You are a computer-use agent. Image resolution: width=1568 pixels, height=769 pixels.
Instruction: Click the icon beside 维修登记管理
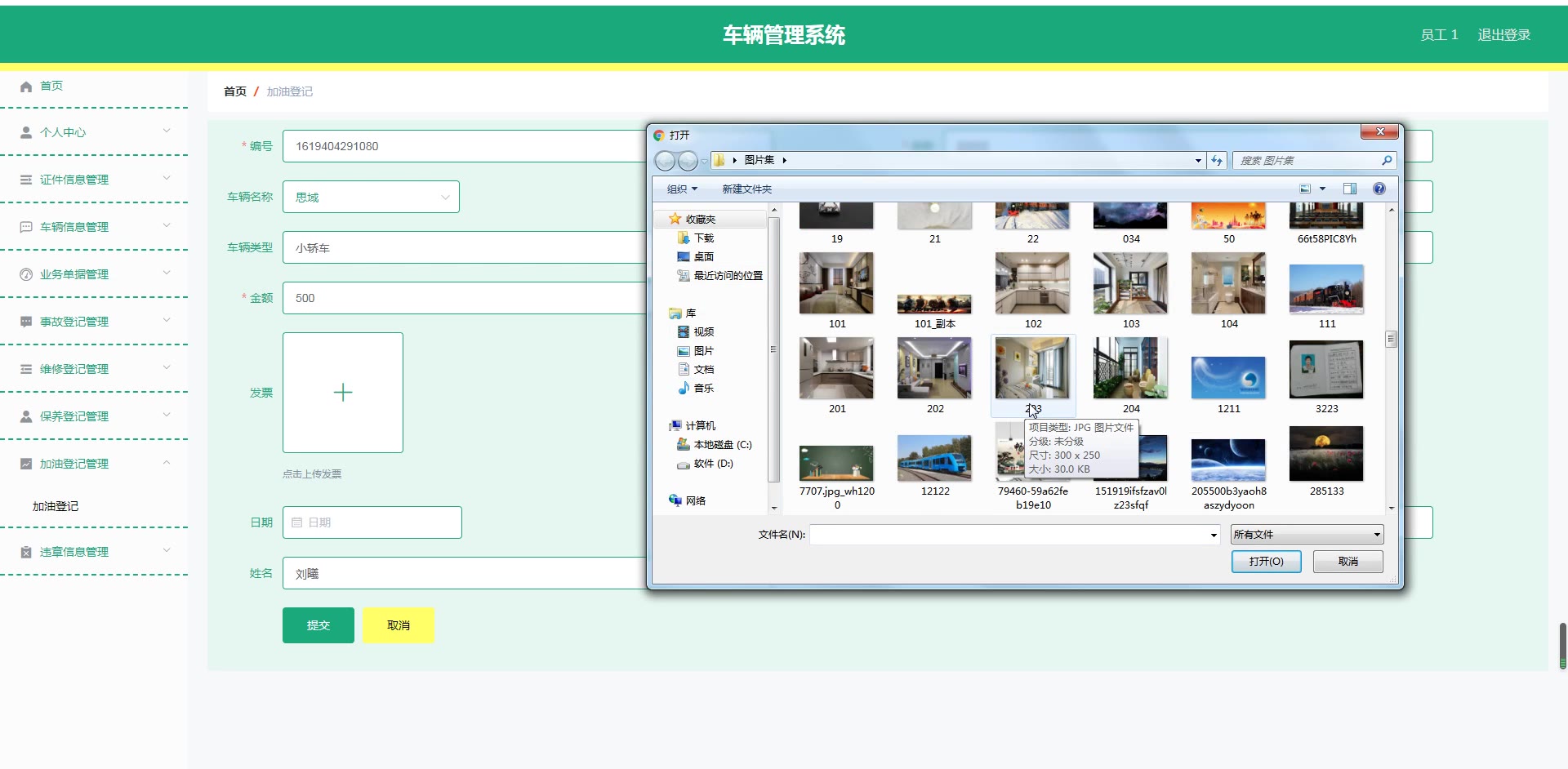click(x=26, y=369)
